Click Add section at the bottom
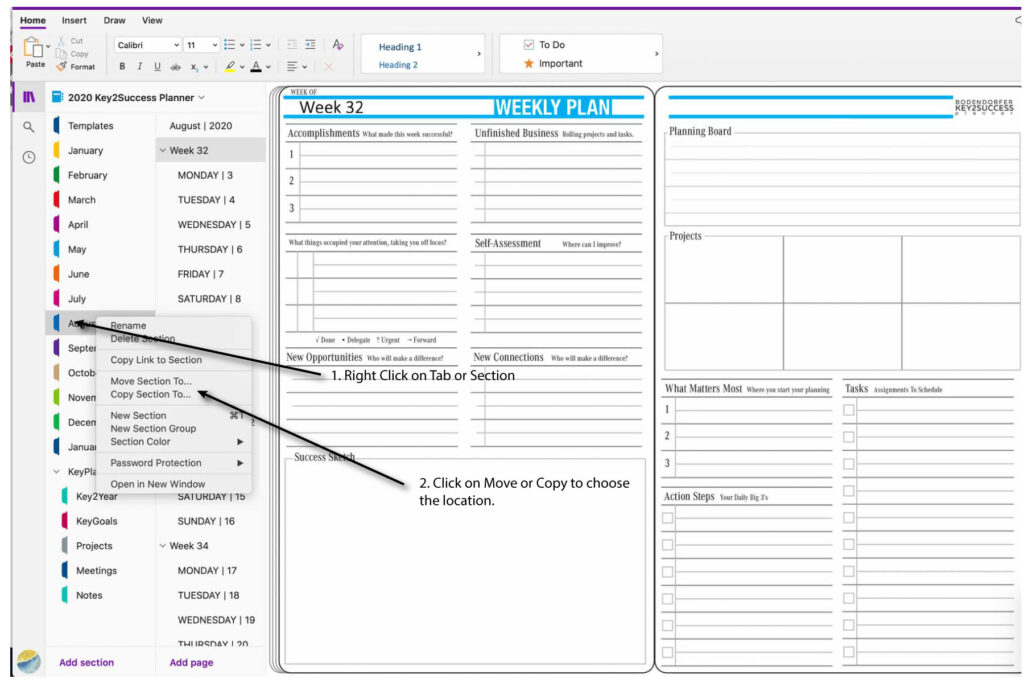1024x683 pixels. [86, 662]
